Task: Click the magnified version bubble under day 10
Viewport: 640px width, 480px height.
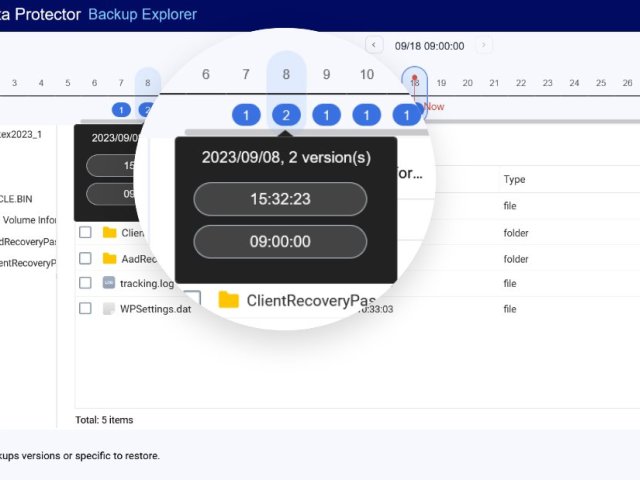Action: (x=367, y=115)
